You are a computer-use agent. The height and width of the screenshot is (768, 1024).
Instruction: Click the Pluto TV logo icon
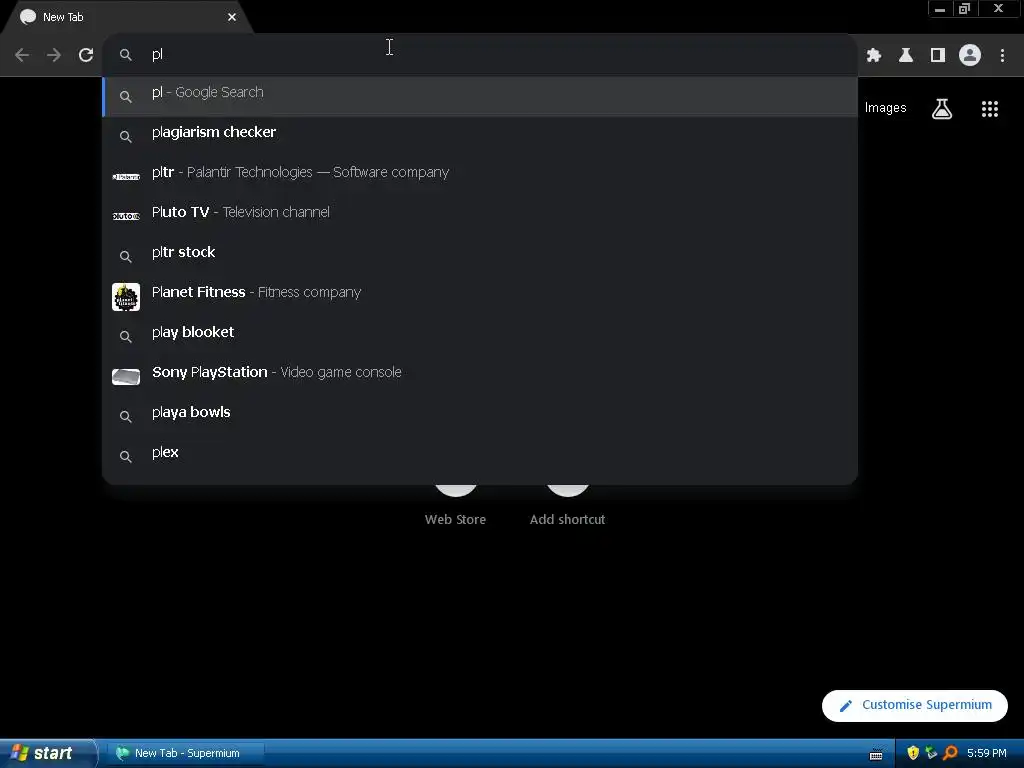[x=126, y=216]
